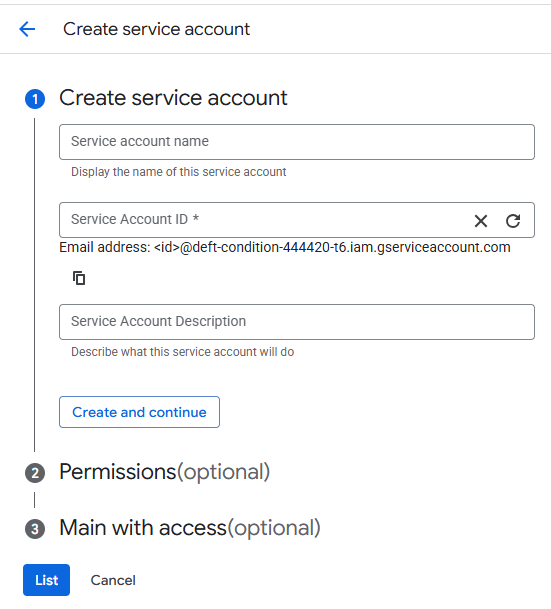Cancel the service account creation
This screenshot has height=609, width=551.
tap(113, 580)
